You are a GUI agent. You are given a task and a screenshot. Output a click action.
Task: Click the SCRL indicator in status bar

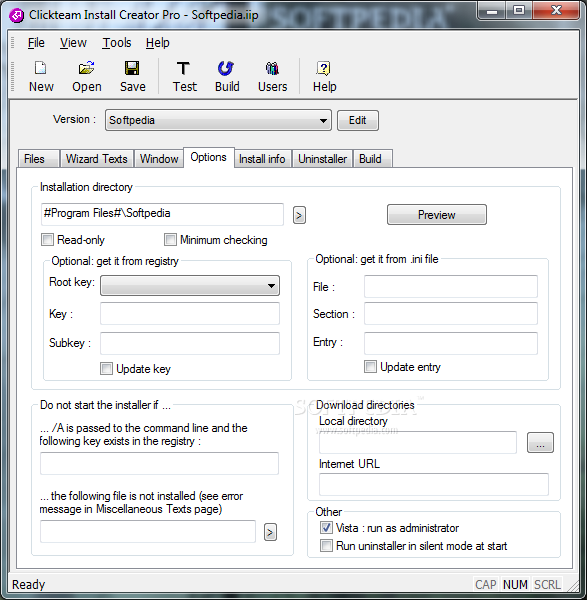[548, 584]
